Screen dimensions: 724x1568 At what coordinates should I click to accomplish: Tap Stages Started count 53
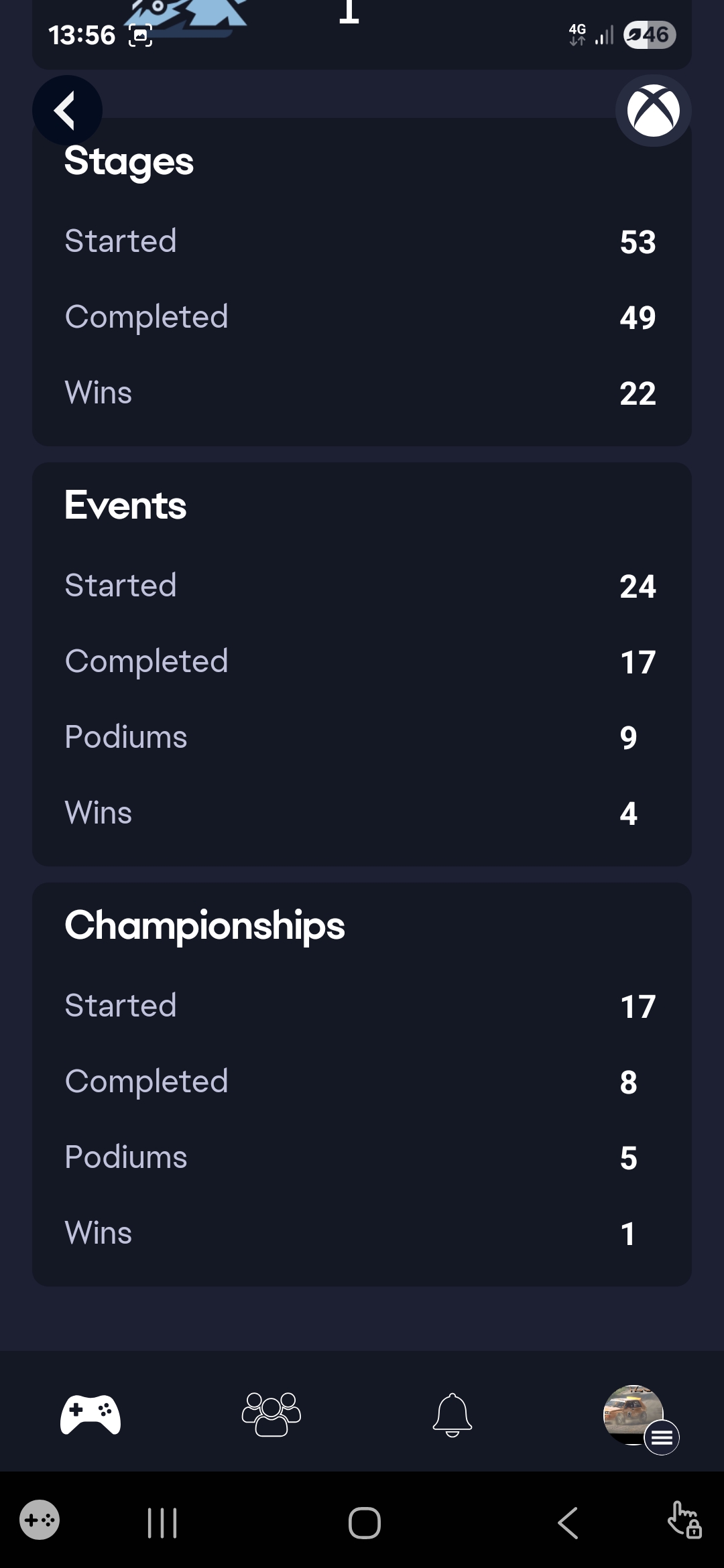pyautogui.click(x=638, y=242)
